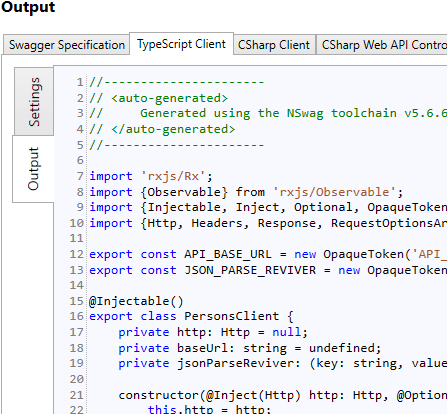
Task: Click the this.http = http statement
Action: point(209,409)
